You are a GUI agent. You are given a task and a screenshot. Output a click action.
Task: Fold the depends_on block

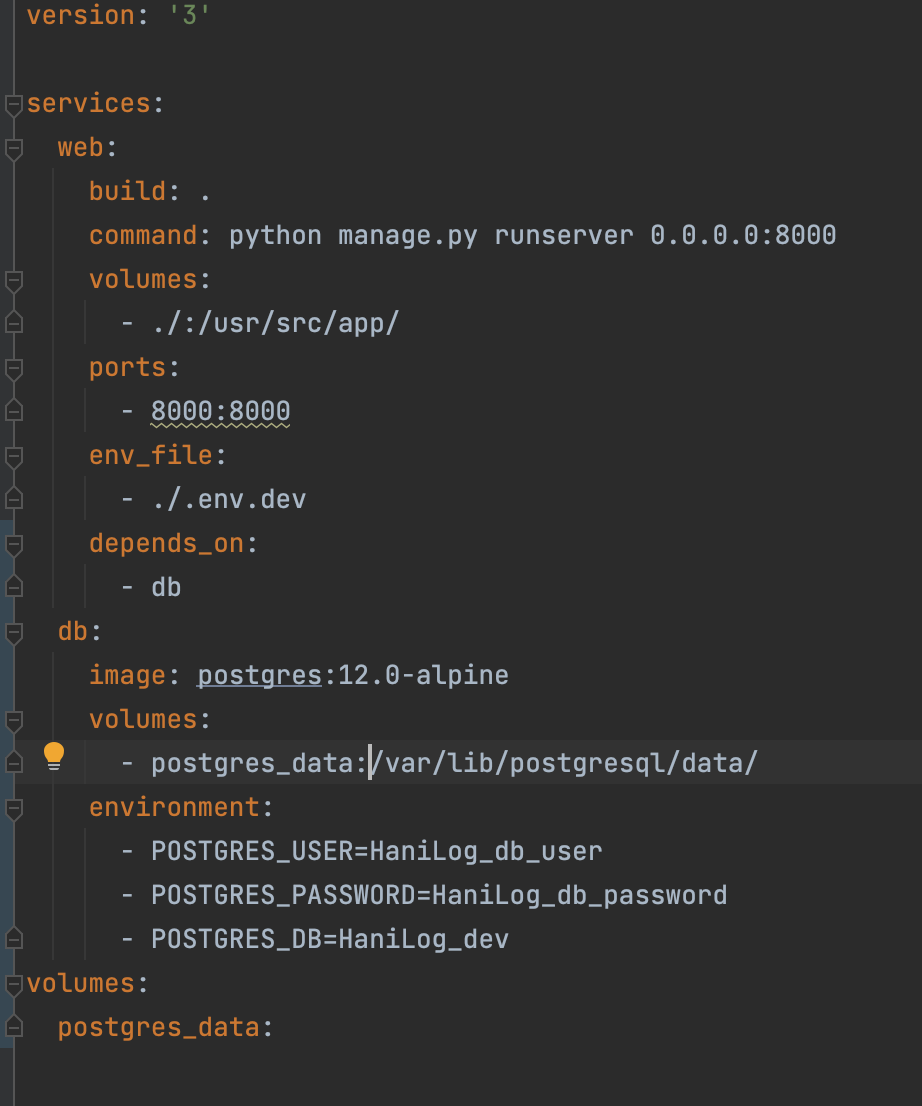[x=13, y=545]
